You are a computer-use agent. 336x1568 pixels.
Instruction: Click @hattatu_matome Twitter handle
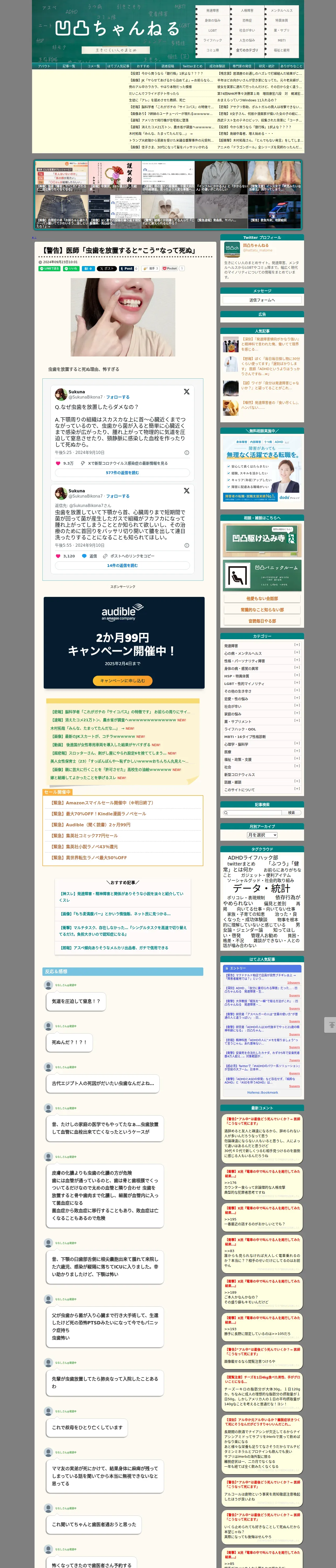(258, 250)
